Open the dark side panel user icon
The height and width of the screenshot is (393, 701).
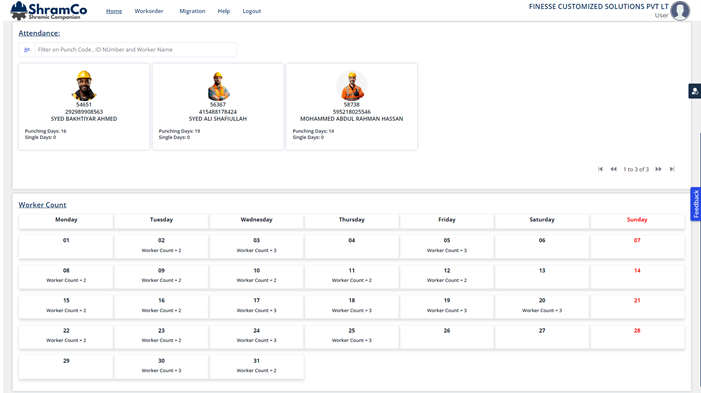(694, 91)
